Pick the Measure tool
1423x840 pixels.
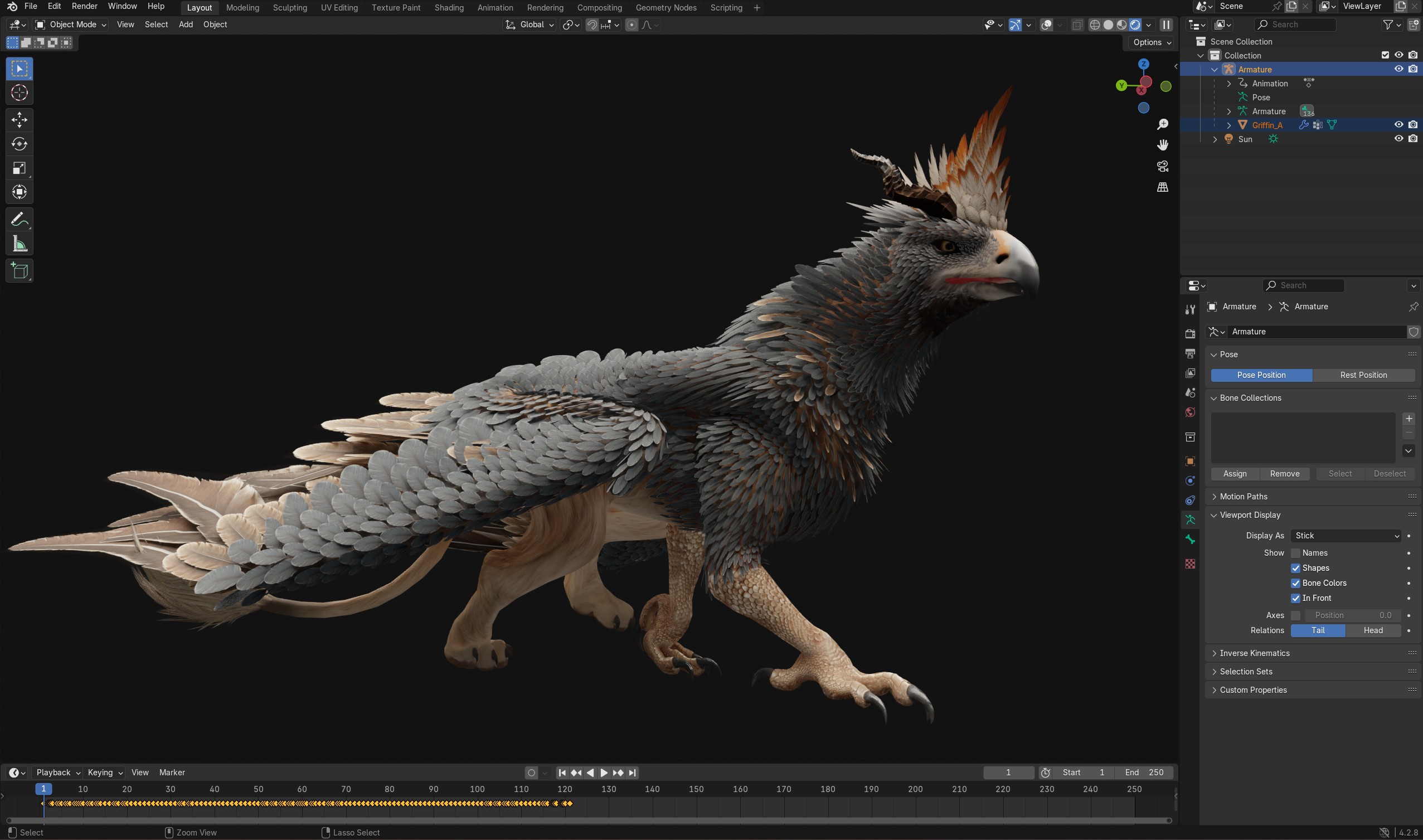point(20,245)
